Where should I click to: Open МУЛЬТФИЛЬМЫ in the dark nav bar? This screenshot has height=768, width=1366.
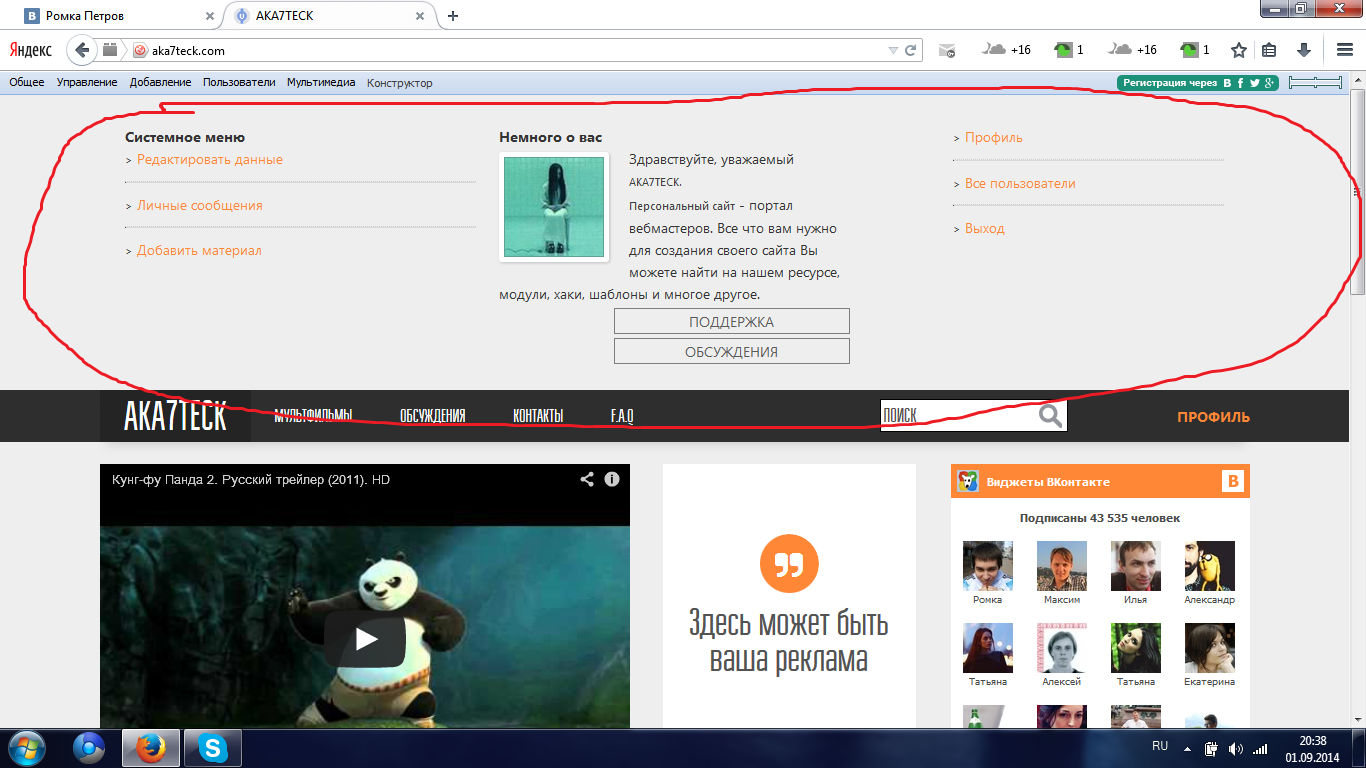(314, 416)
